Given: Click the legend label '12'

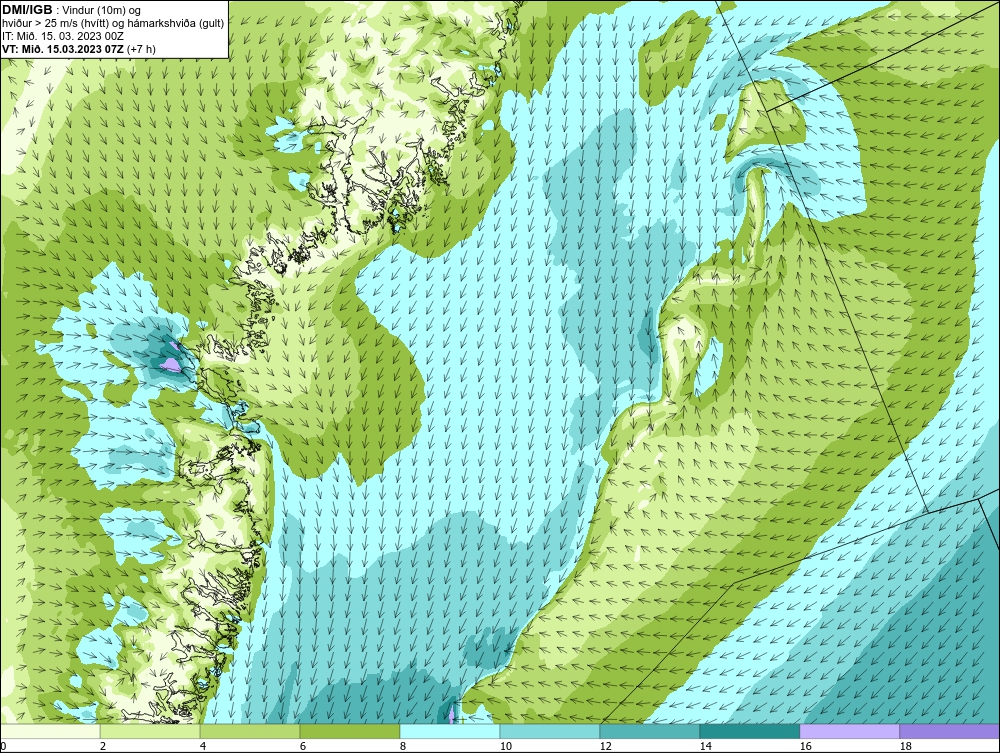Looking at the screenshot, I should click(x=606, y=747).
